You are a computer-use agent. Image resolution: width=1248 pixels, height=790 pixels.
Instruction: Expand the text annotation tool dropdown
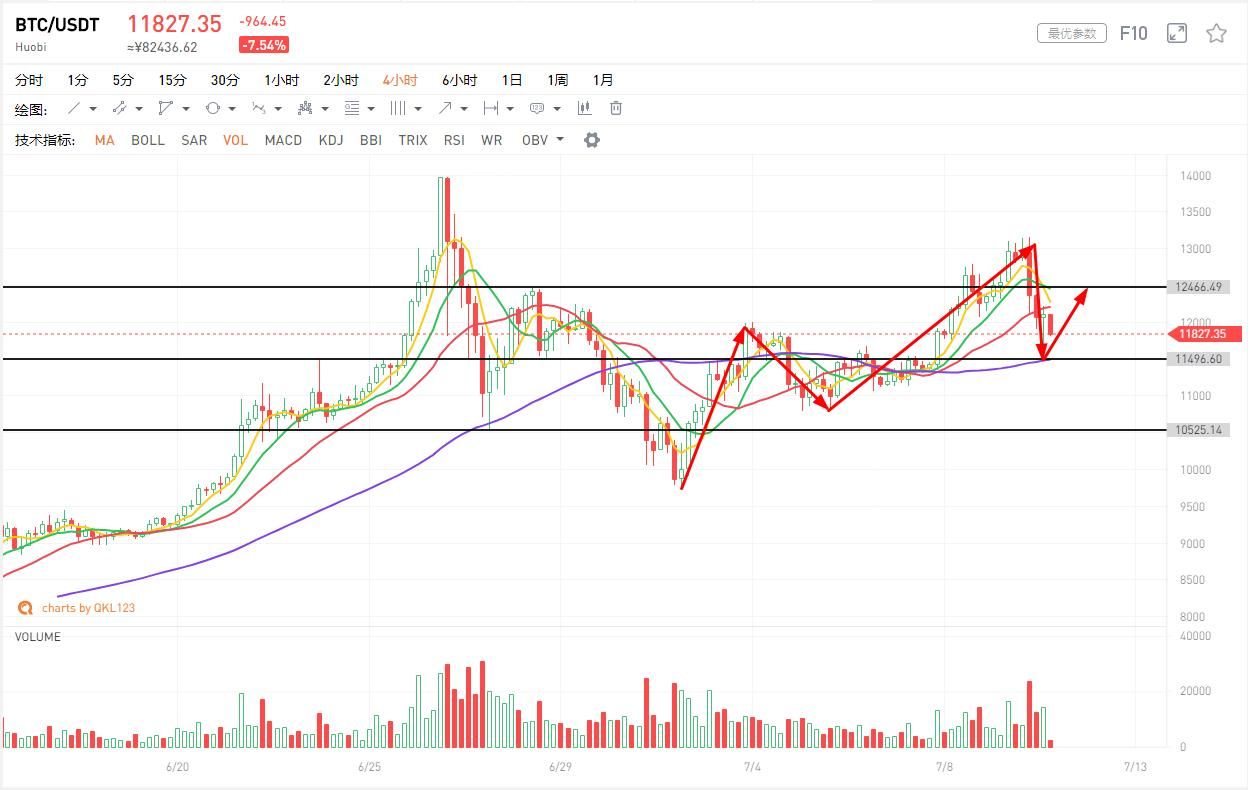556,109
